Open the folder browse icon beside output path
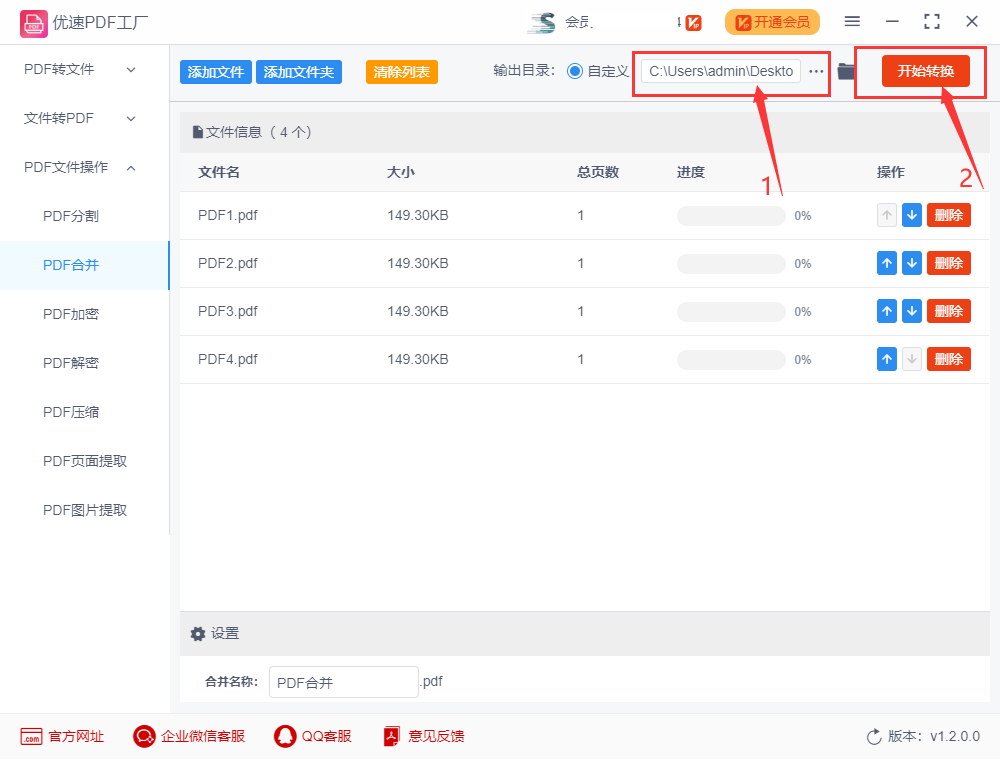 pos(846,71)
